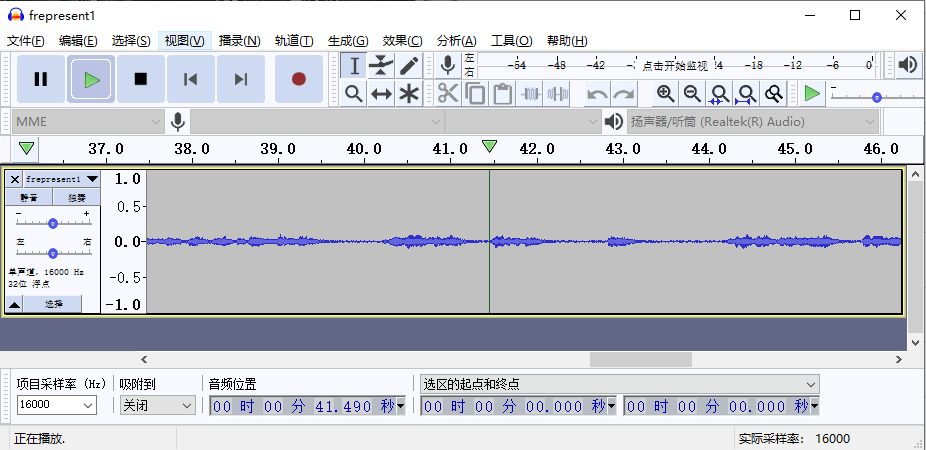Open the 文件(F) menu
This screenshot has width=926, height=450.
(25, 41)
